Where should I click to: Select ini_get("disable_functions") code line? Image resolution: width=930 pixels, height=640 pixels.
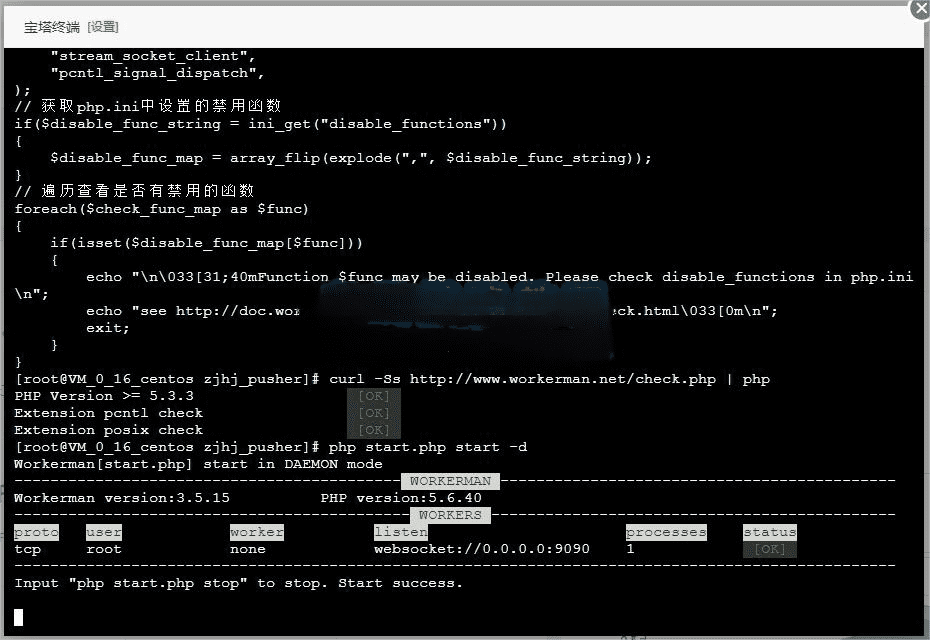260,124
